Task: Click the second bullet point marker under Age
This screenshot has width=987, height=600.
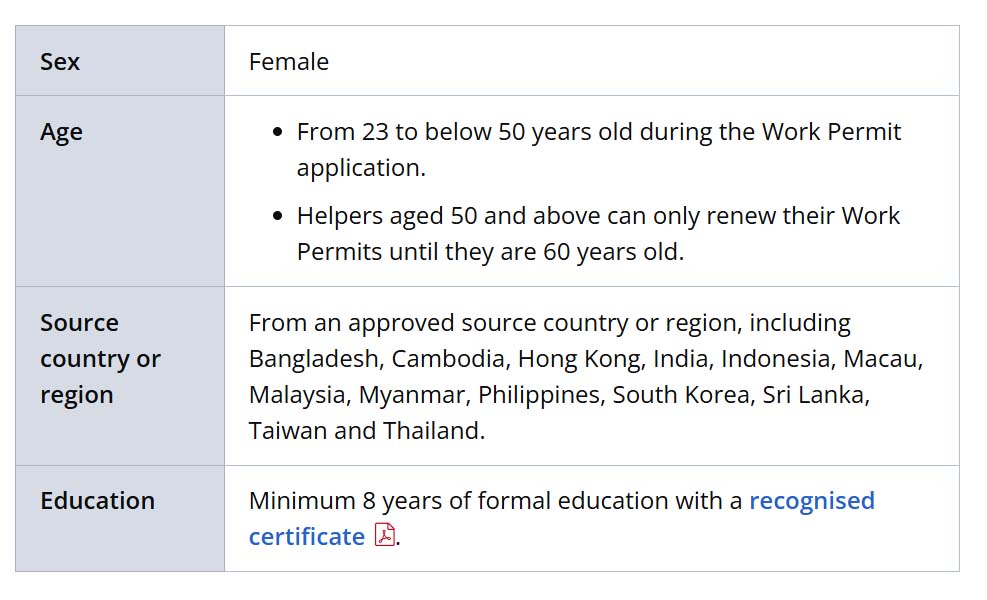Action: pyautogui.click(x=278, y=216)
